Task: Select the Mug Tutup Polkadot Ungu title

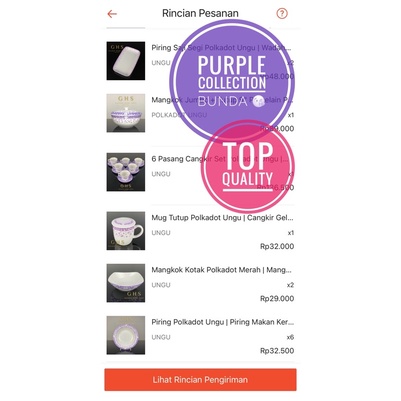Action: (222, 218)
